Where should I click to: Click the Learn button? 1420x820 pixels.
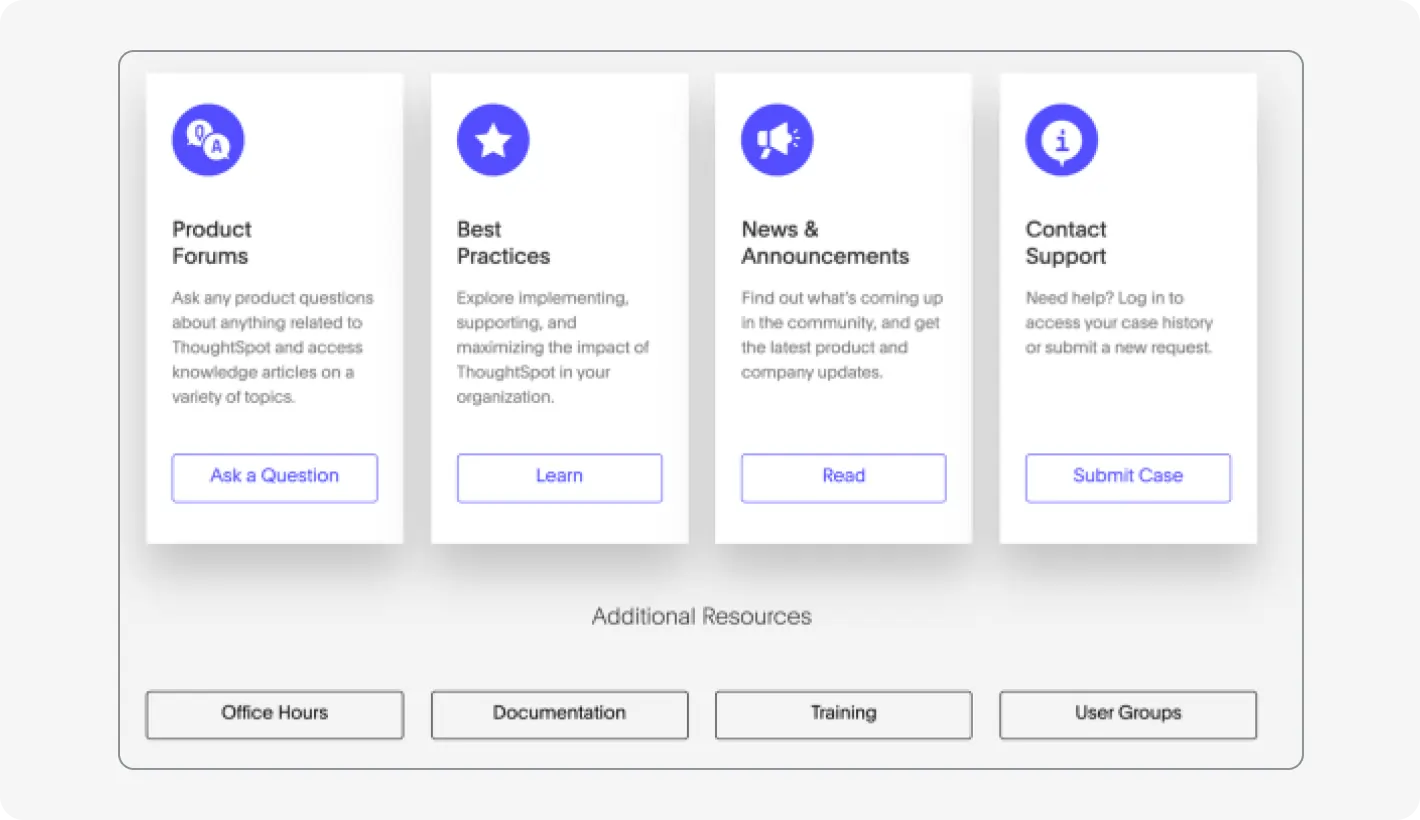pos(559,477)
